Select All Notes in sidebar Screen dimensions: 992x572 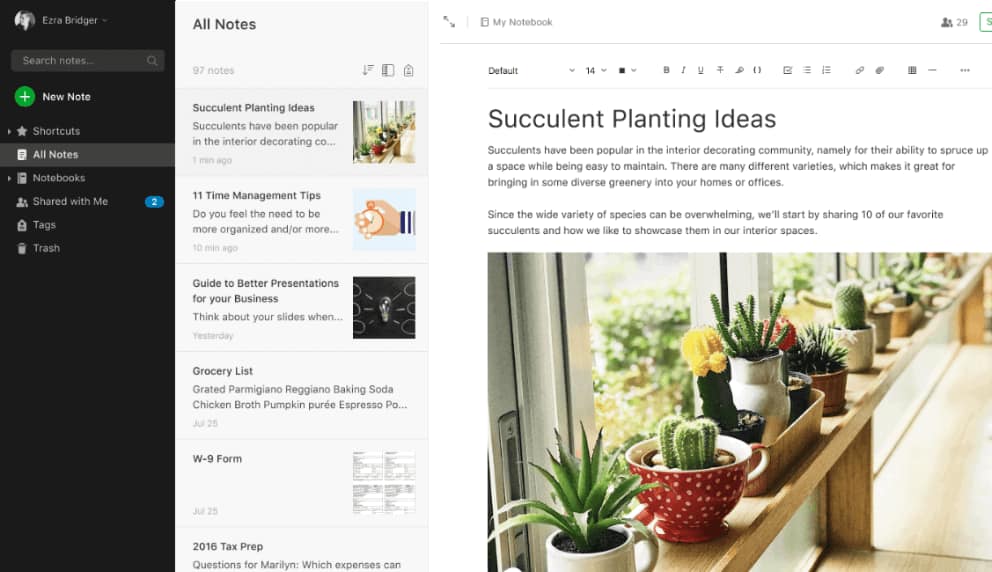[87, 154]
